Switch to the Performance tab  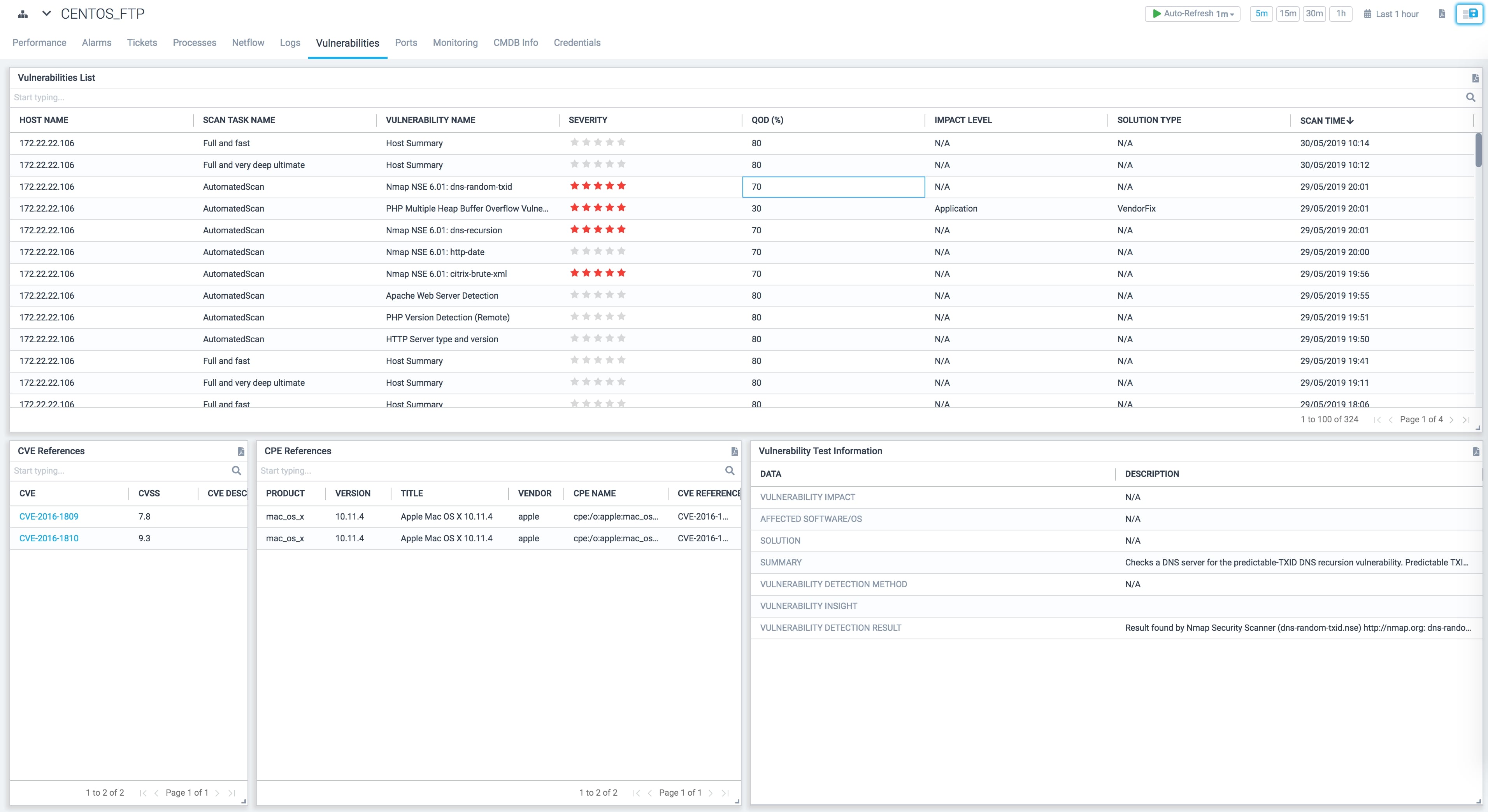click(39, 43)
